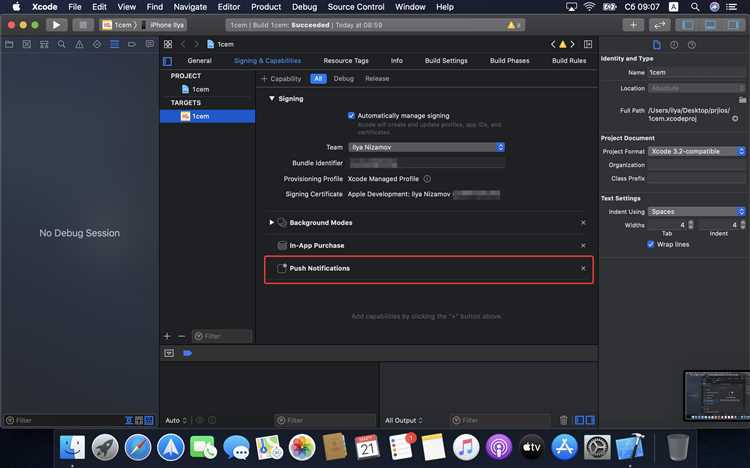Uncheck Automatically manage signing
This screenshot has height=468, width=750.
coord(352,115)
